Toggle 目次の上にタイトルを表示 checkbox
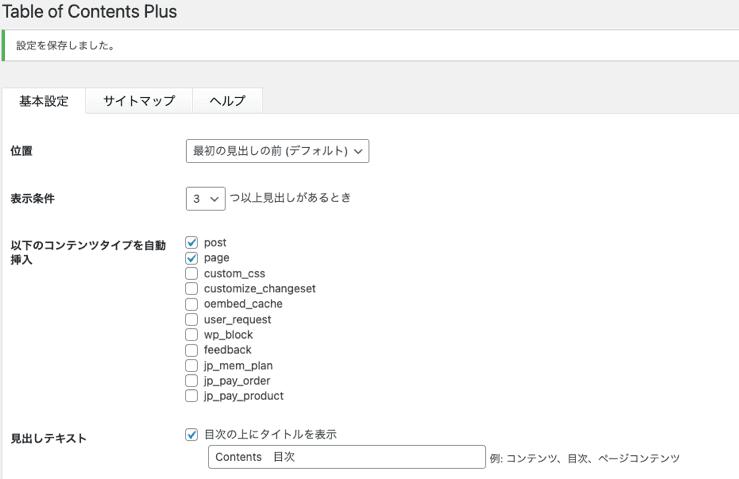The width and height of the screenshot is (739, 479). point(191,434)
